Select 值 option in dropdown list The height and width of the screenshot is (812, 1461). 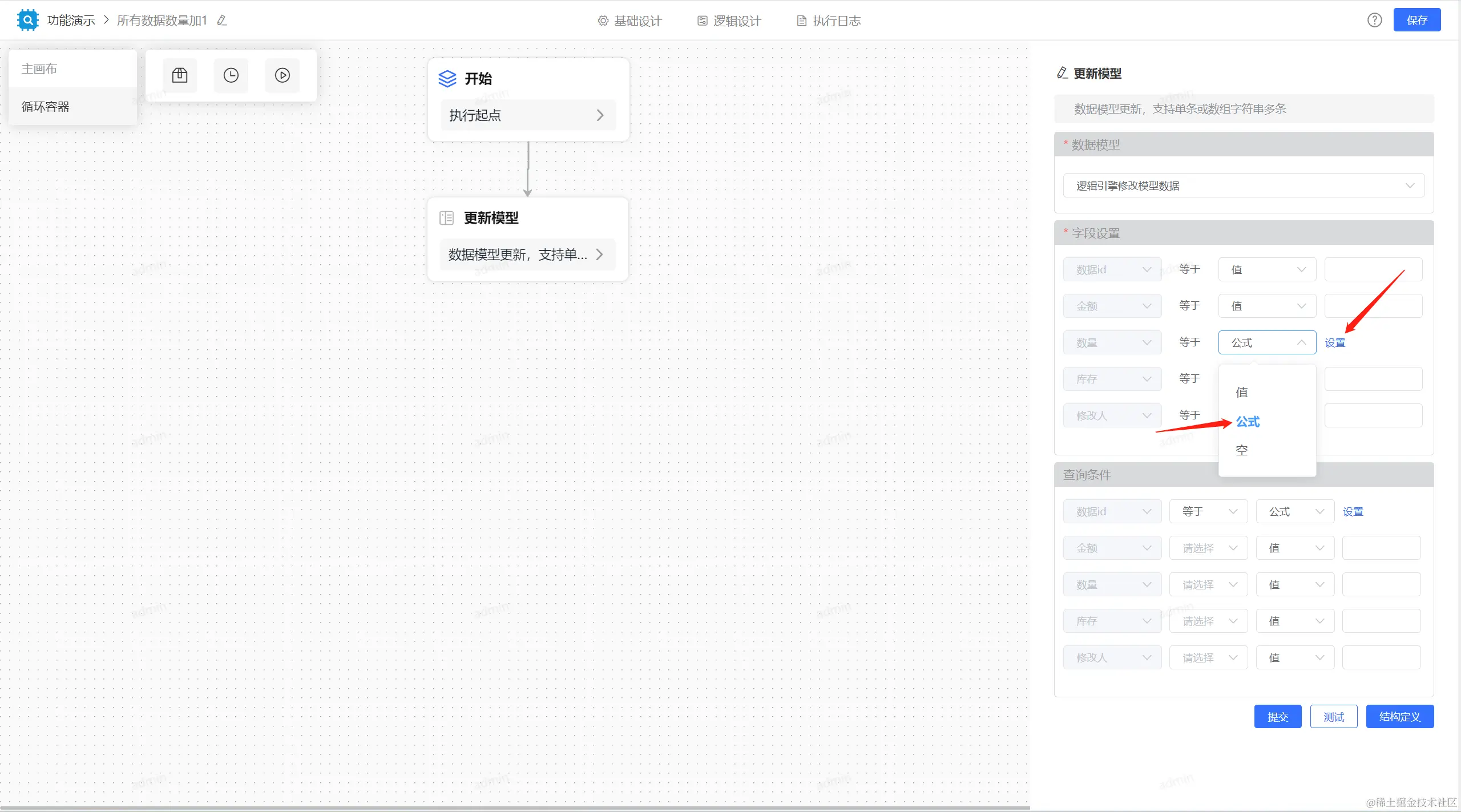[1242, 393]
